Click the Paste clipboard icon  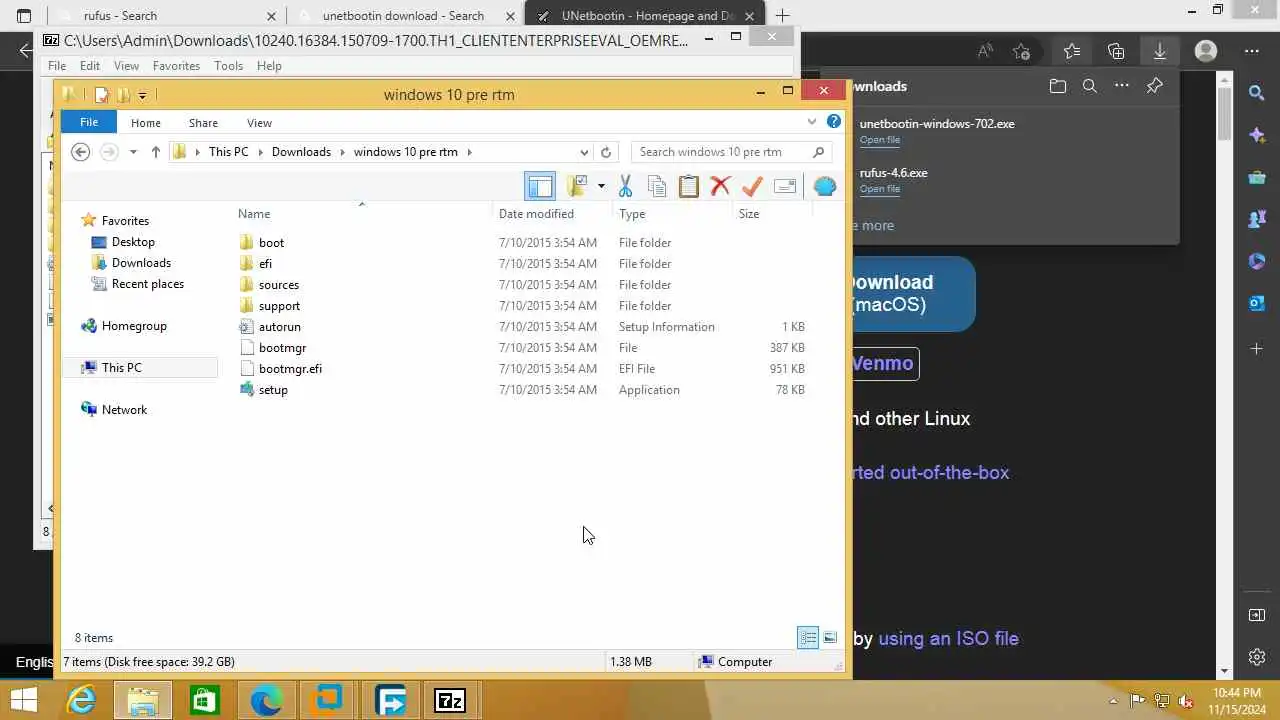coord(689,186)
